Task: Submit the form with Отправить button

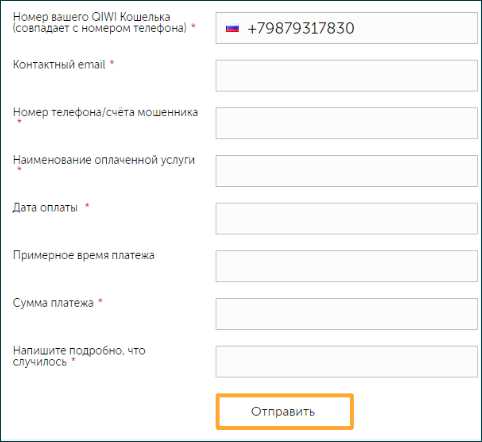Action: pyautogui.click(x=284, y=412)
